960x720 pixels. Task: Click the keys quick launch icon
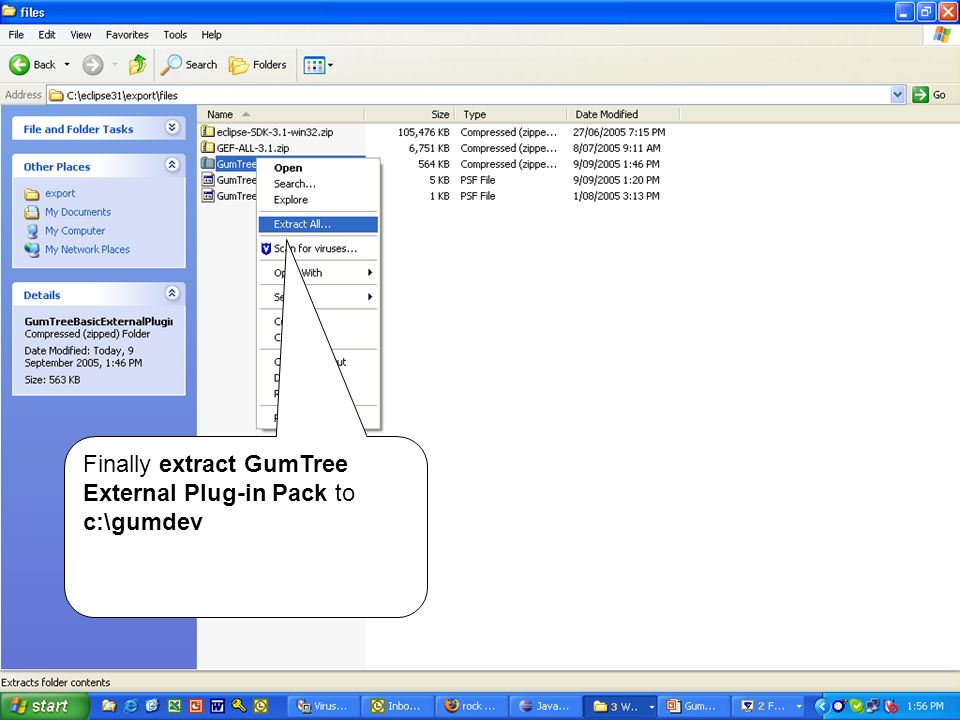239,706
